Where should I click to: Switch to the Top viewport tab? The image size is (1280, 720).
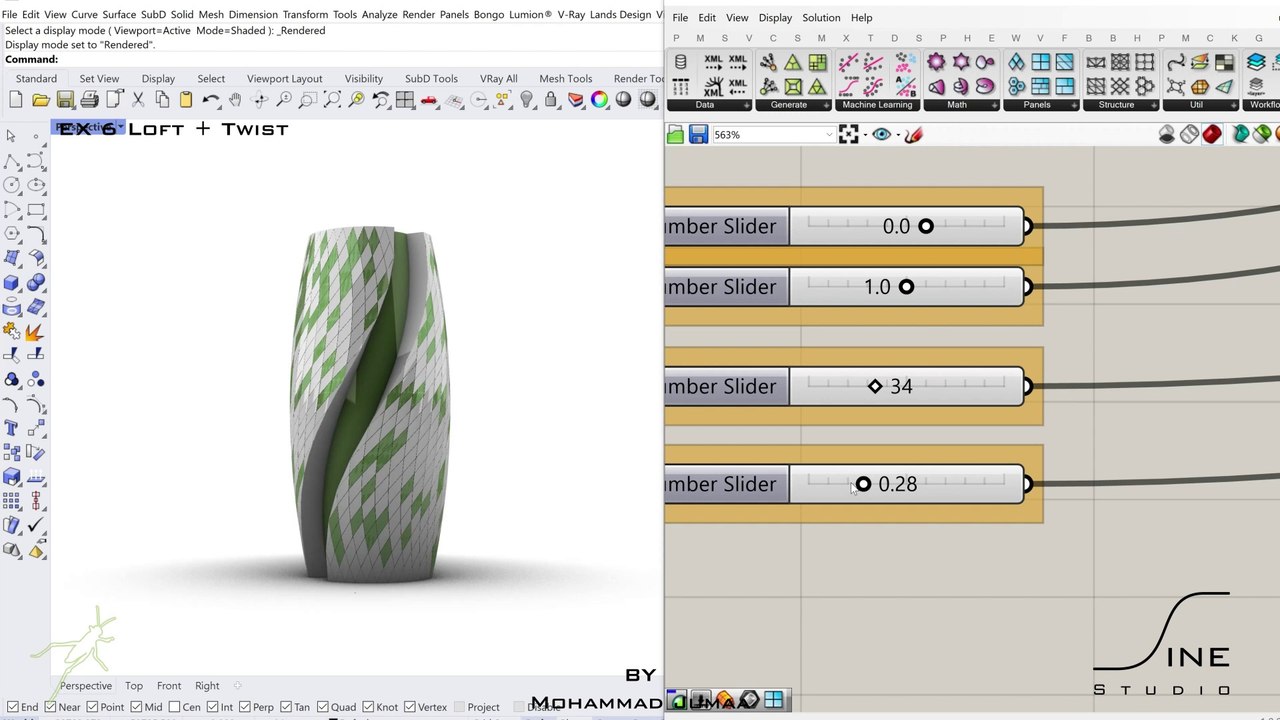[134, 686]
